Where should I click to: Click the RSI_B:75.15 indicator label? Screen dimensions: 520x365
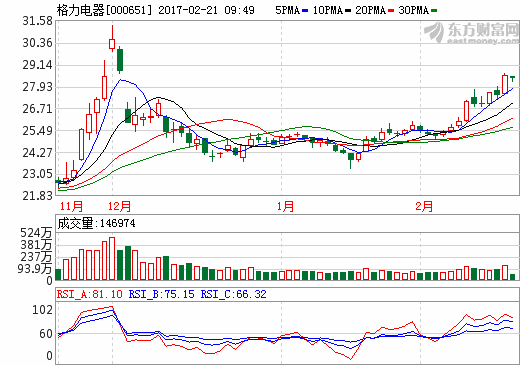(161, 294)
